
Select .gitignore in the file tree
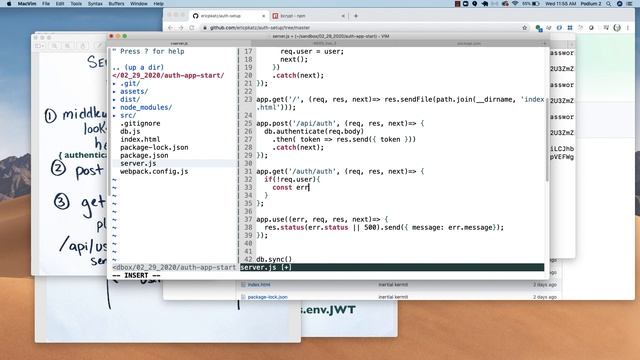click(140, 123)
